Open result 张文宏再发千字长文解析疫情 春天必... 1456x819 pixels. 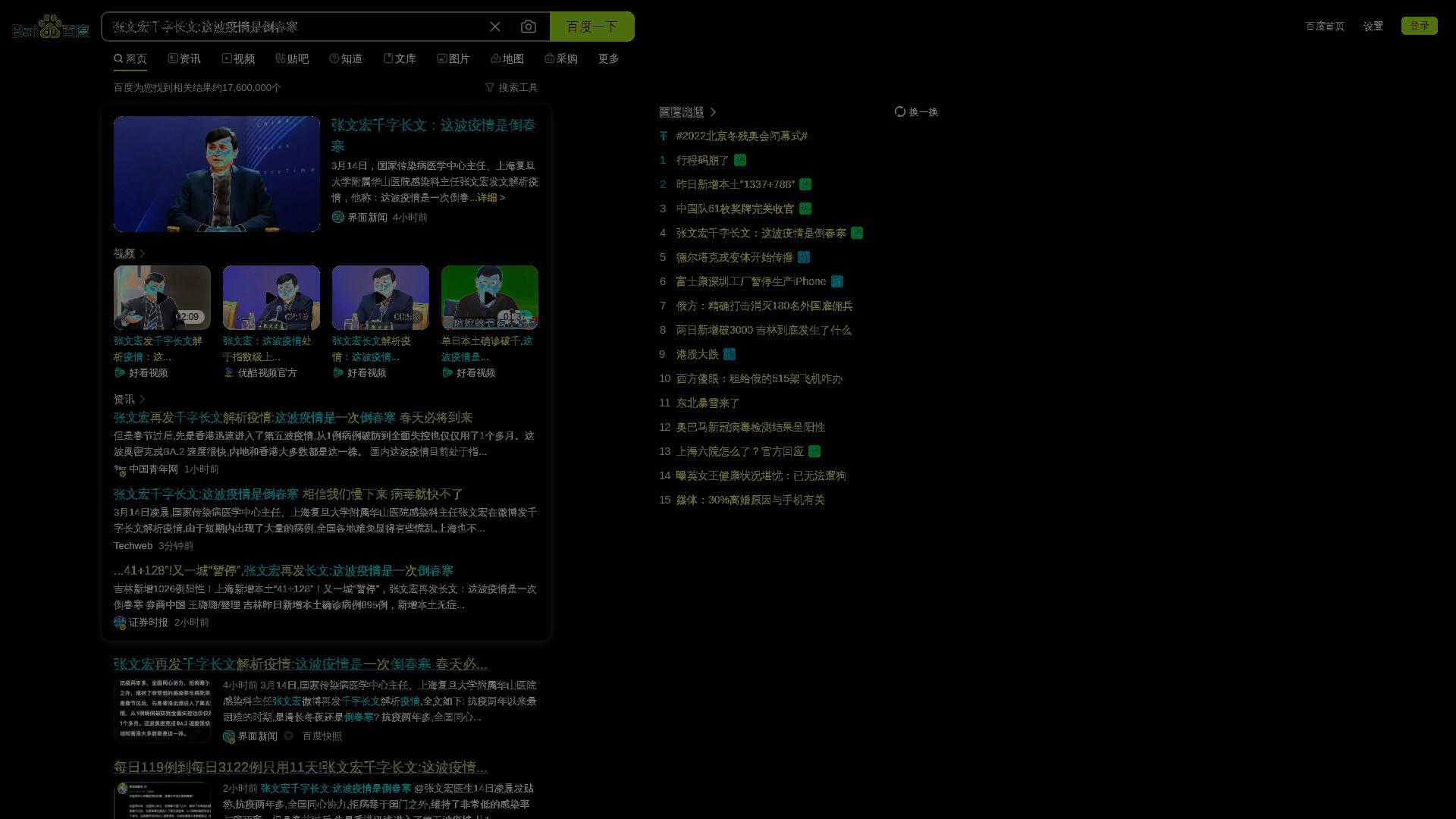(x=300, y=664)
